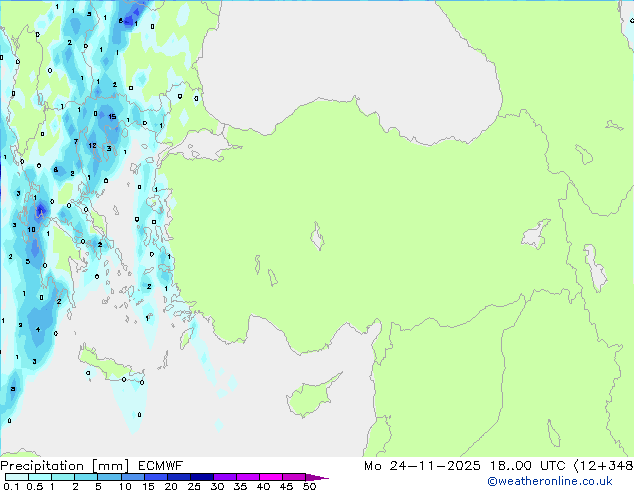Click the 15–20 mm legend swatch
Screen dimensions: 634x490
tap(155, 477)
